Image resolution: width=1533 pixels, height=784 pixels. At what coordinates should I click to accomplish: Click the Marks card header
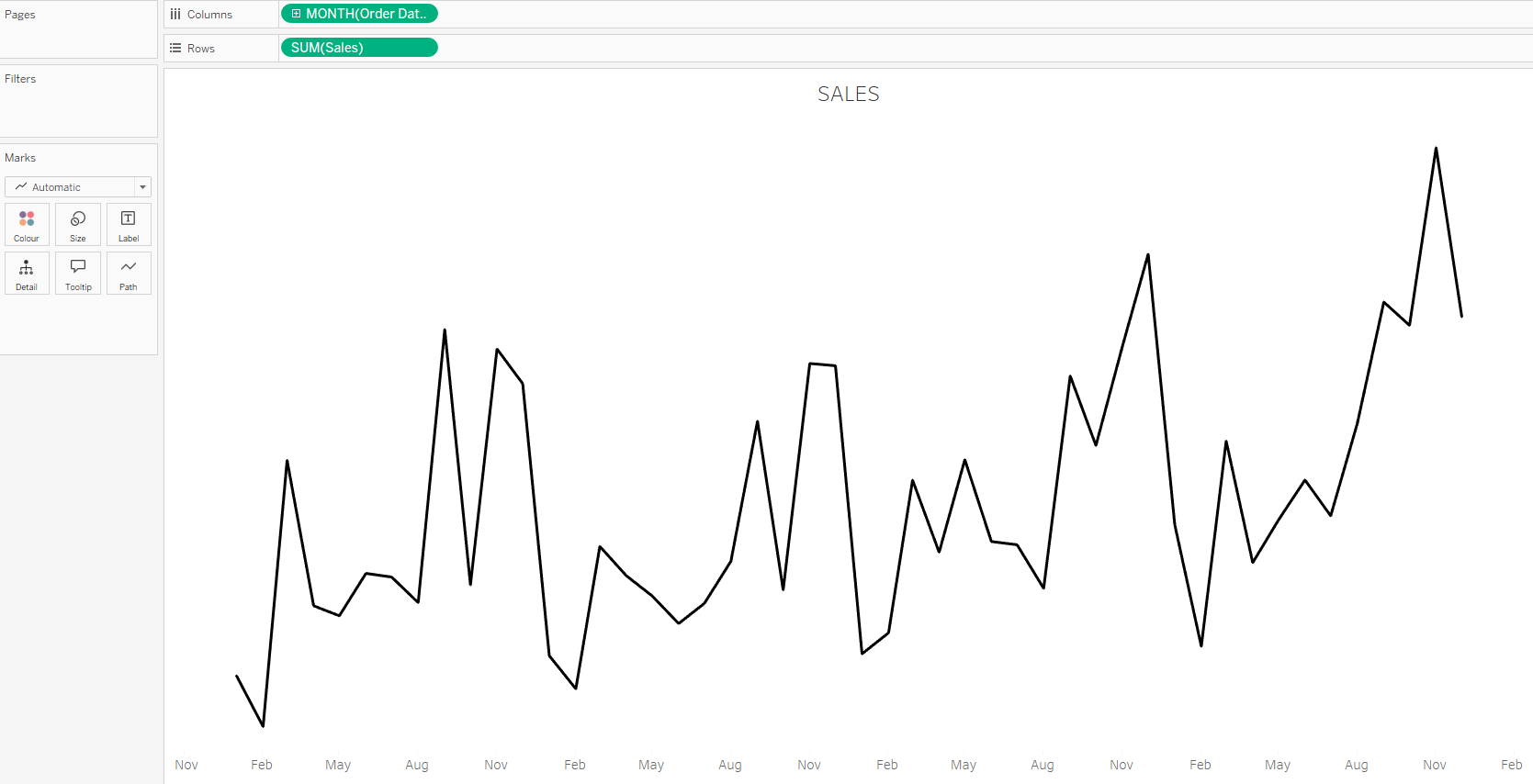[x=20, y=158]
